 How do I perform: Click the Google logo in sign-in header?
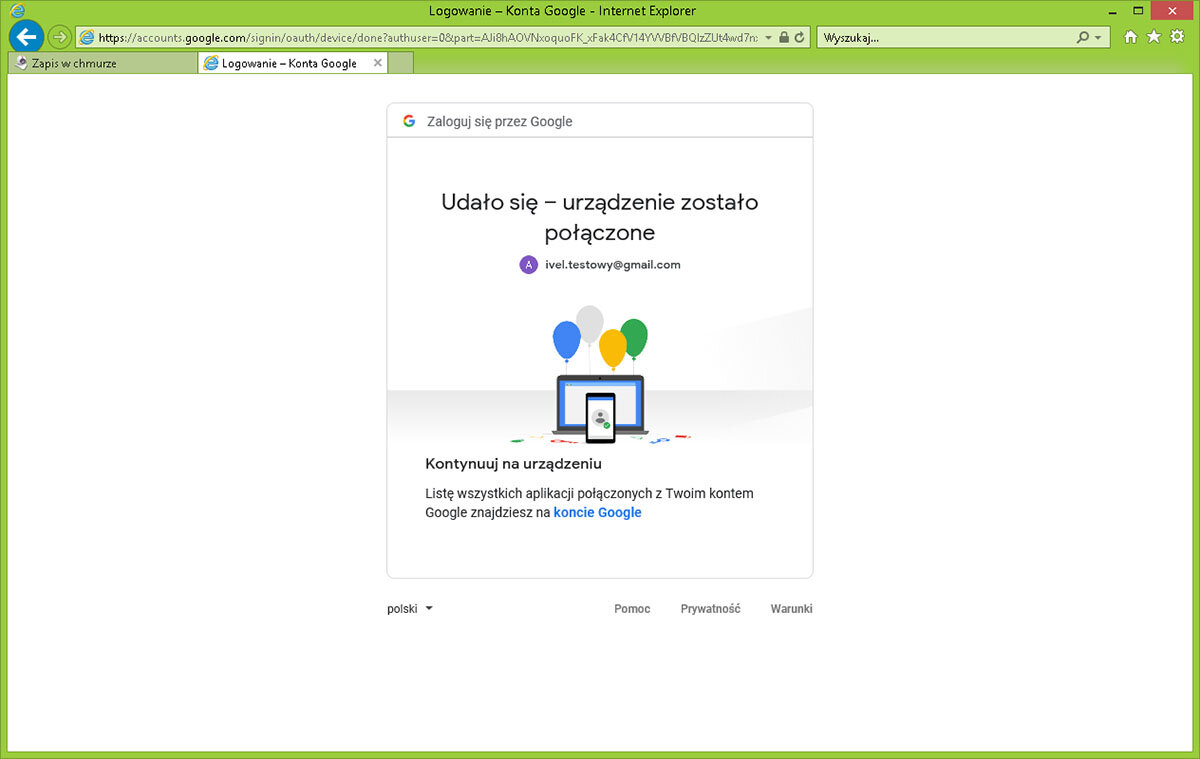click(409, 121)
